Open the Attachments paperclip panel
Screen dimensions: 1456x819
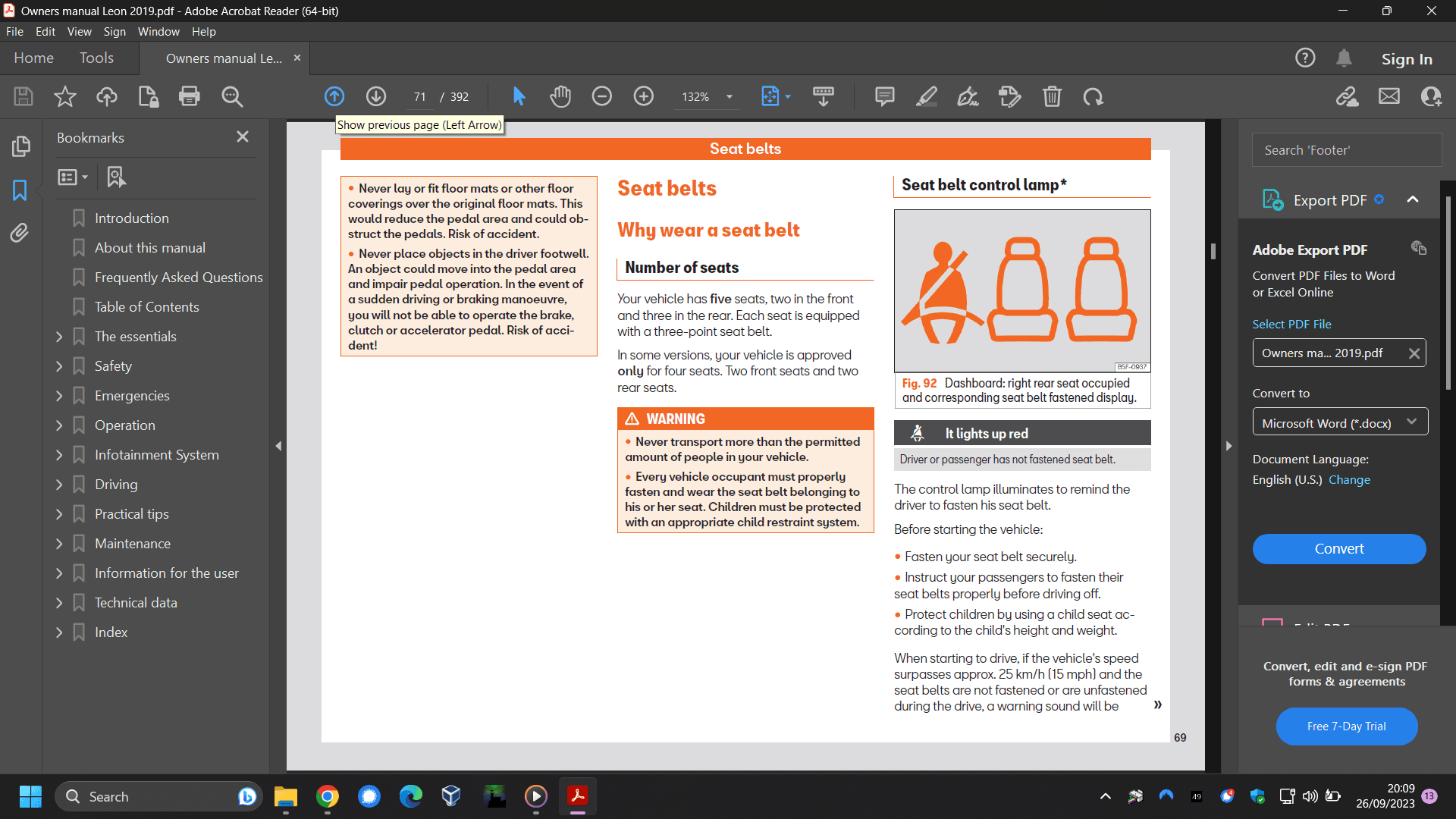click(20, 233)
